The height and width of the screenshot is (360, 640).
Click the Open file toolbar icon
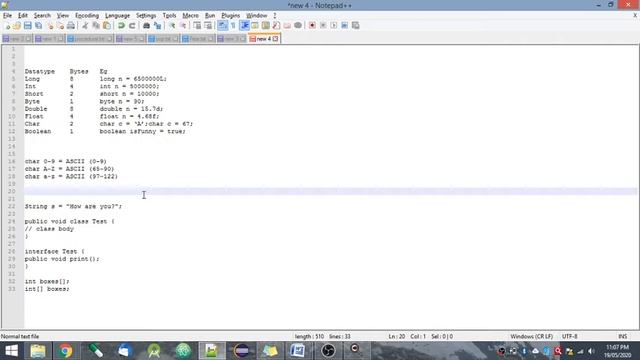coord(17,26)
